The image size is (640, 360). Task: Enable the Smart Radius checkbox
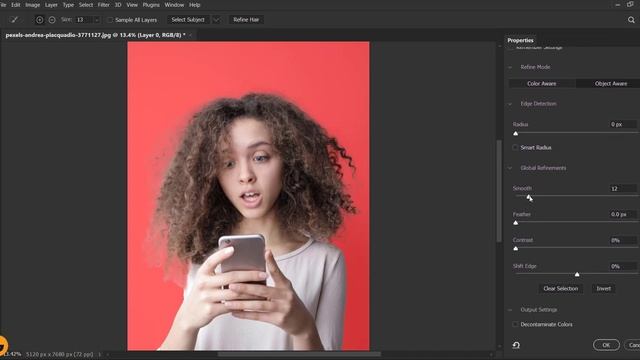[x=516, y=147]
